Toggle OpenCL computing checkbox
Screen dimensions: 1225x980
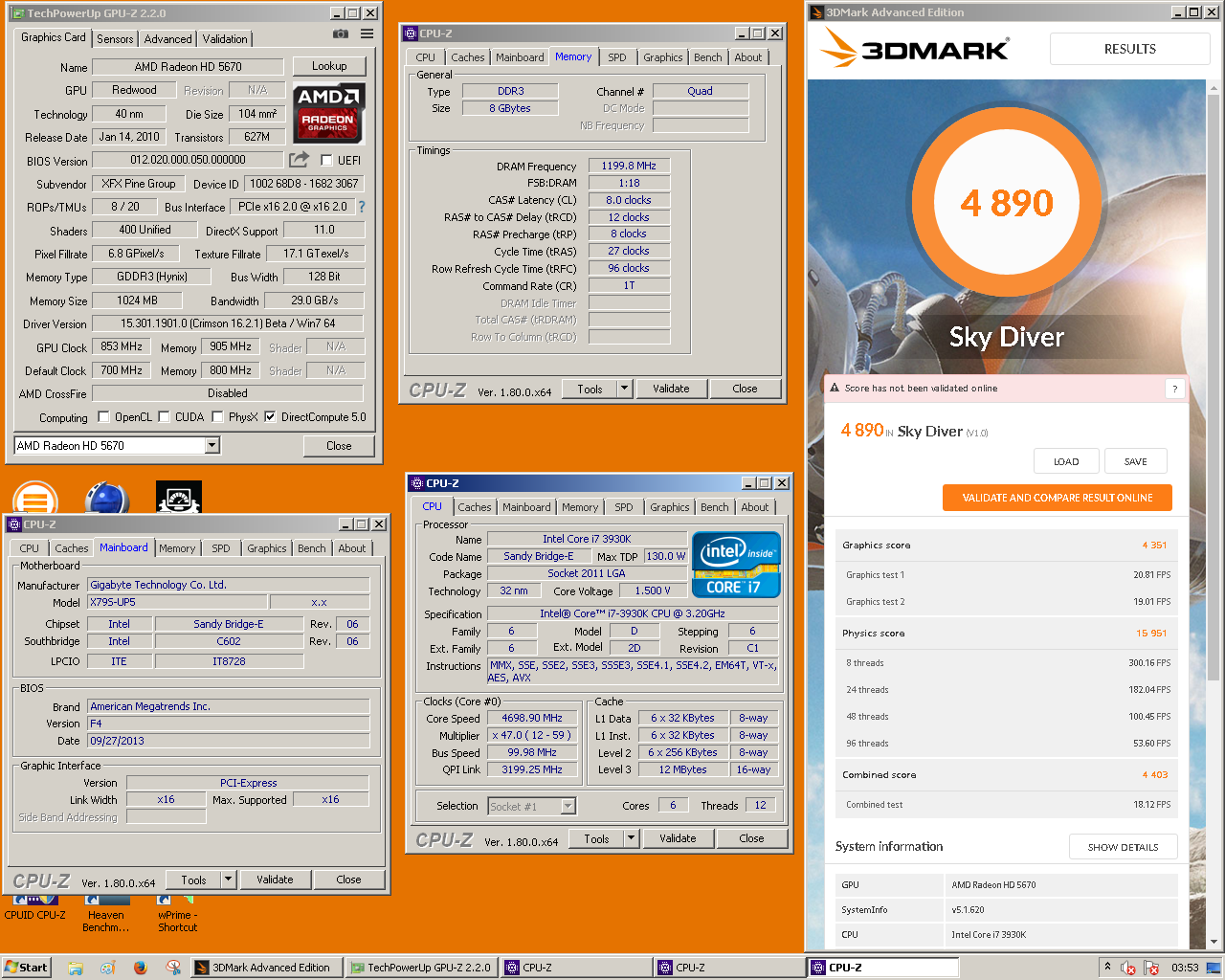click(103, 416)
